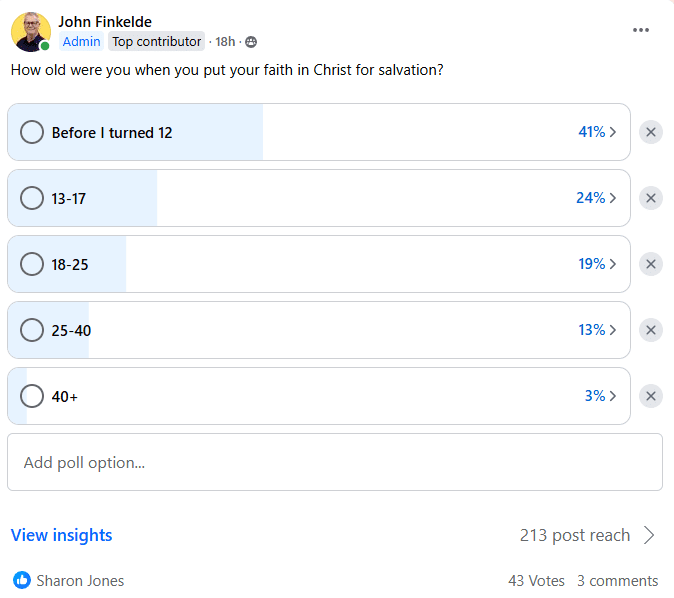Image resolution: width=674 pixels, height=598 pixels.
Task: Open the 3 comments link
Action: 617,581
